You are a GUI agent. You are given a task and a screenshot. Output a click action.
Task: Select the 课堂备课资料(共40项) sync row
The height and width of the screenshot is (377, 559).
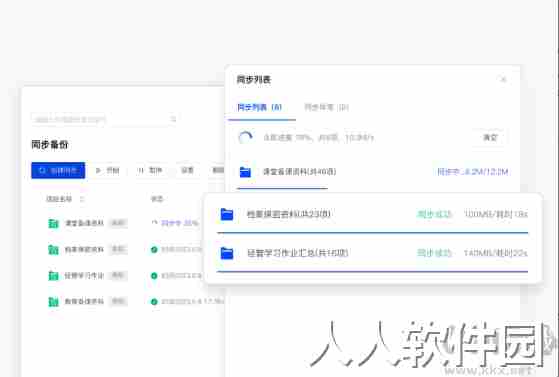click(373, 172)
